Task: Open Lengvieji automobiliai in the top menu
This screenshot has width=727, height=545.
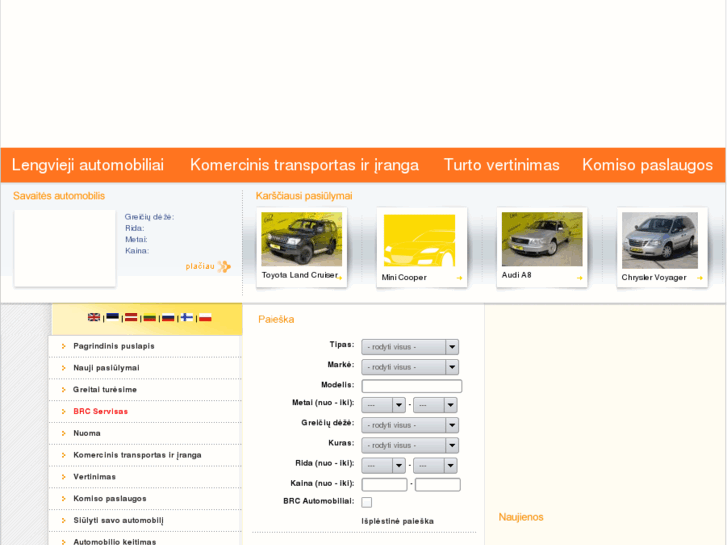Action: [x=88, y=165]
